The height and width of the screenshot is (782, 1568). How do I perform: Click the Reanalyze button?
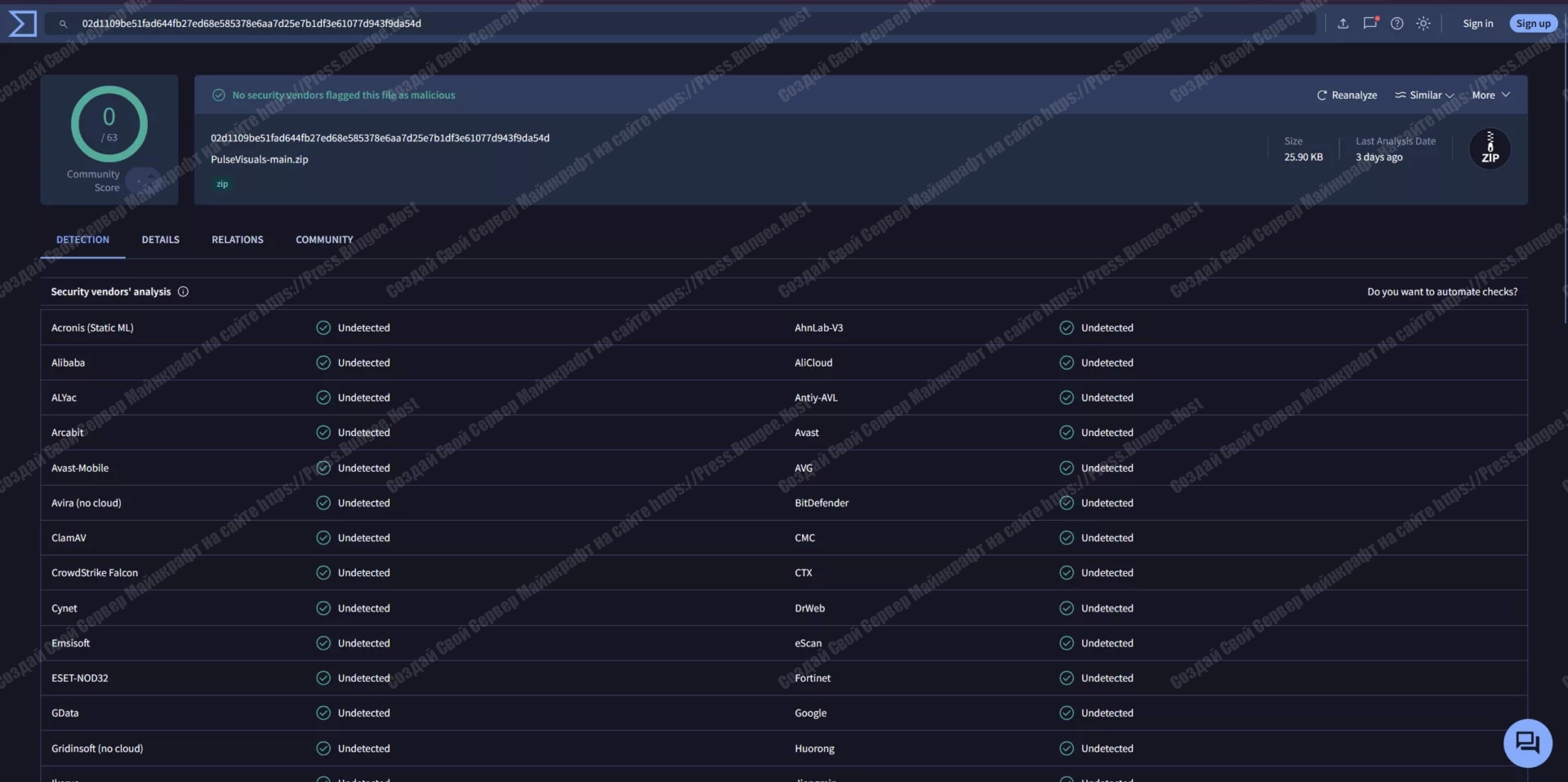(1347, 96)
